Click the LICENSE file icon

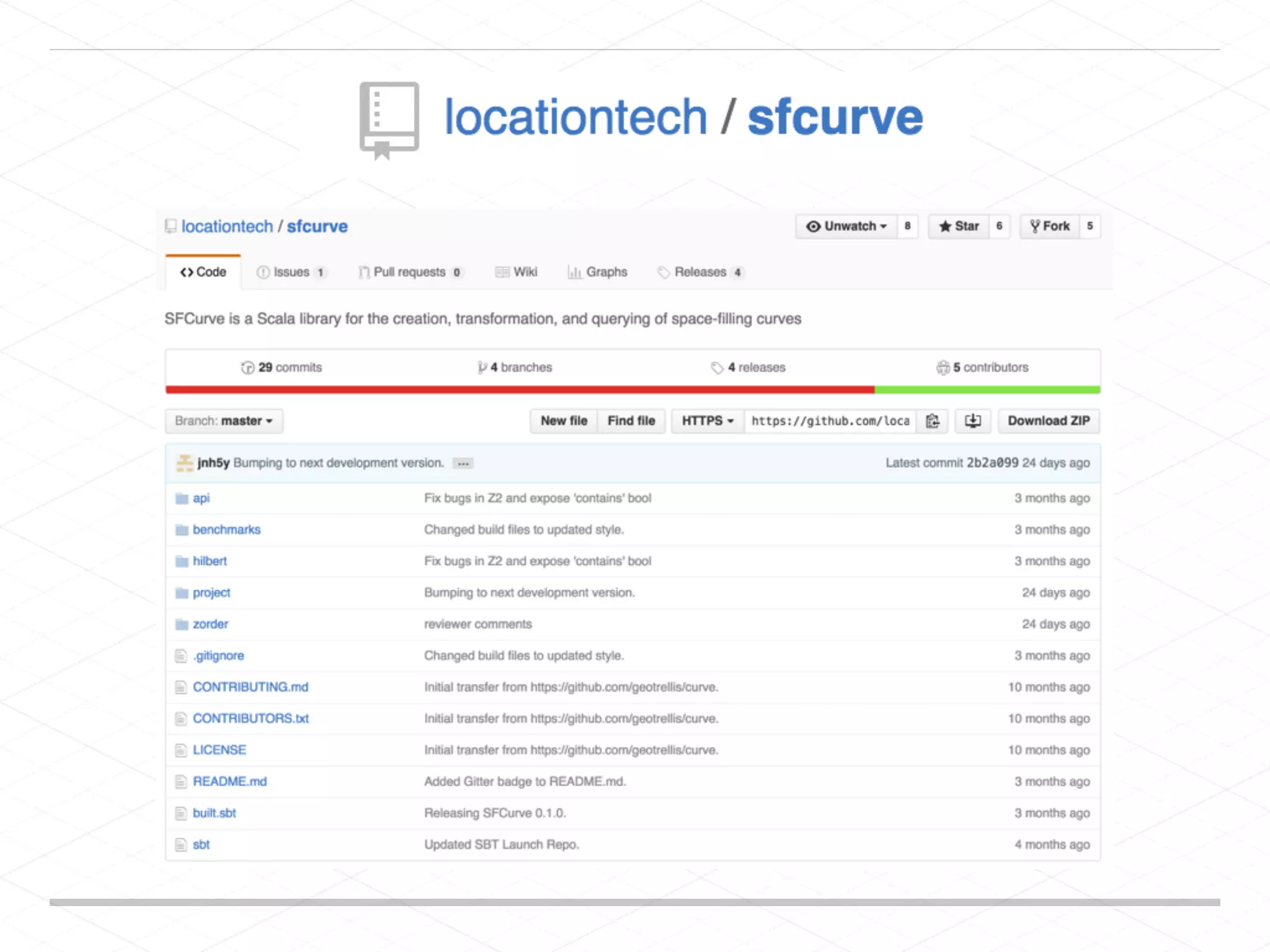(x=181, y=751)
